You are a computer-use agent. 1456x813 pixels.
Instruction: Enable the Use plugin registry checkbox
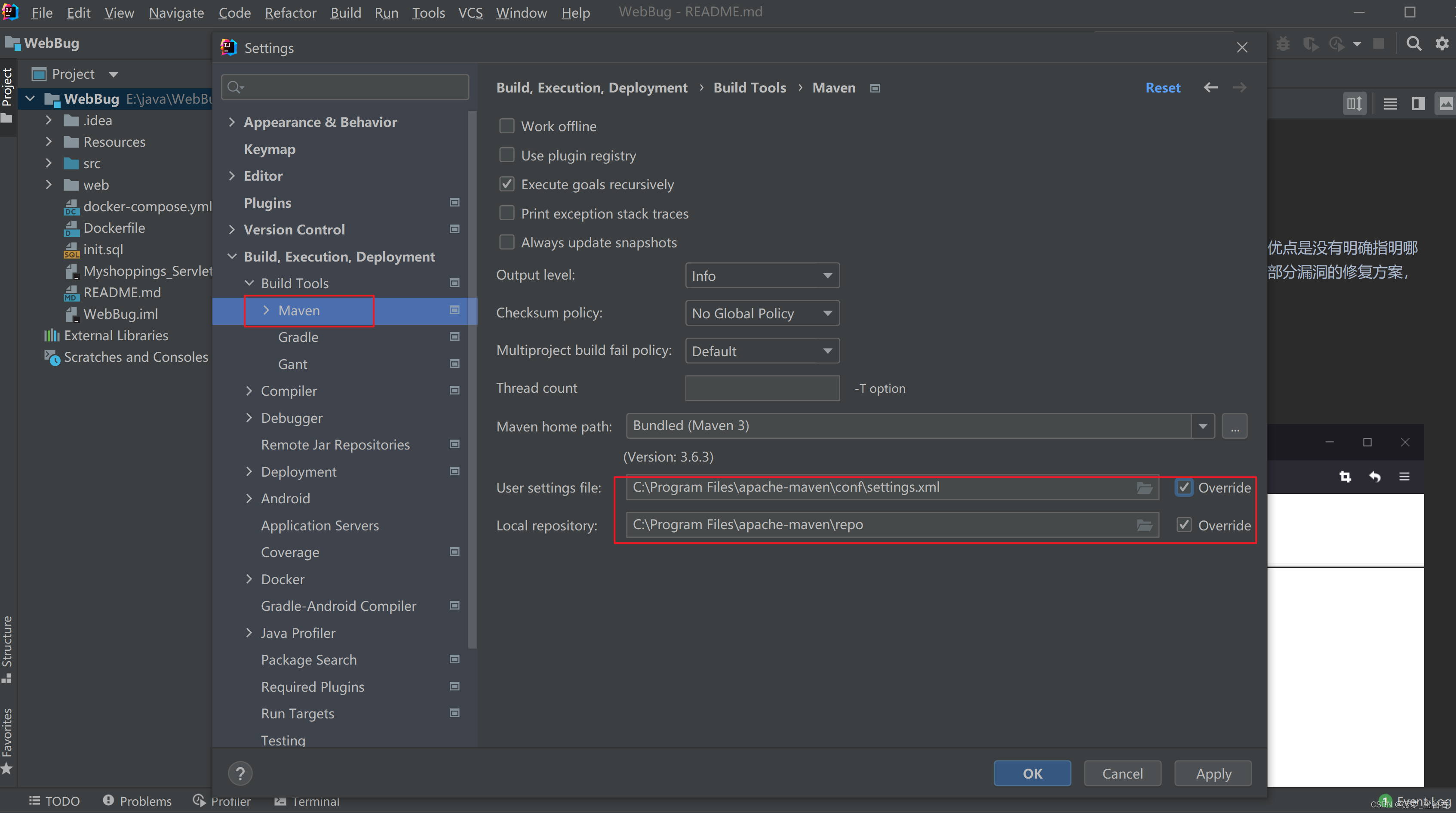coord(507,155)
